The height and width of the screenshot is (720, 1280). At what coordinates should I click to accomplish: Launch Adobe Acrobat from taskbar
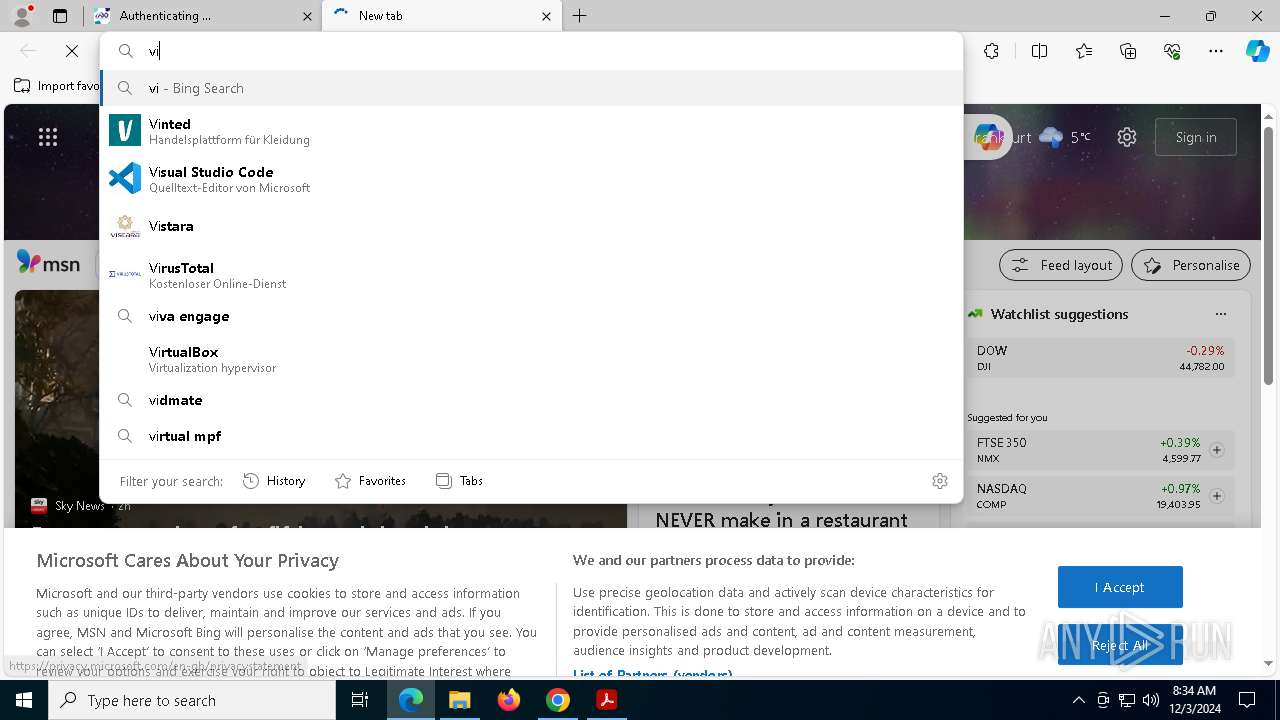point(607,700)
